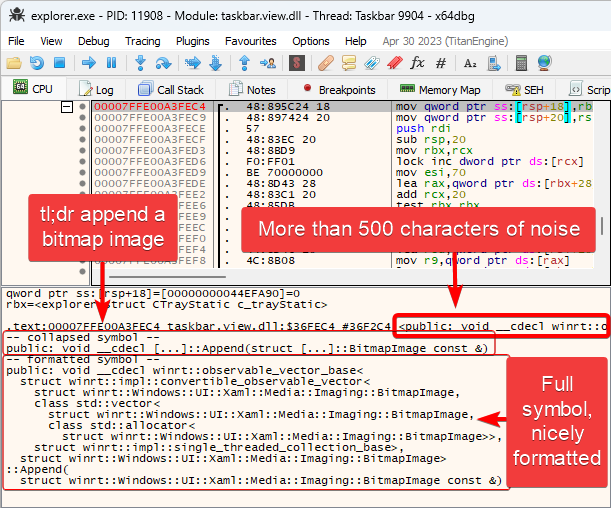Open the Tracing menu

tap(143, 41)
